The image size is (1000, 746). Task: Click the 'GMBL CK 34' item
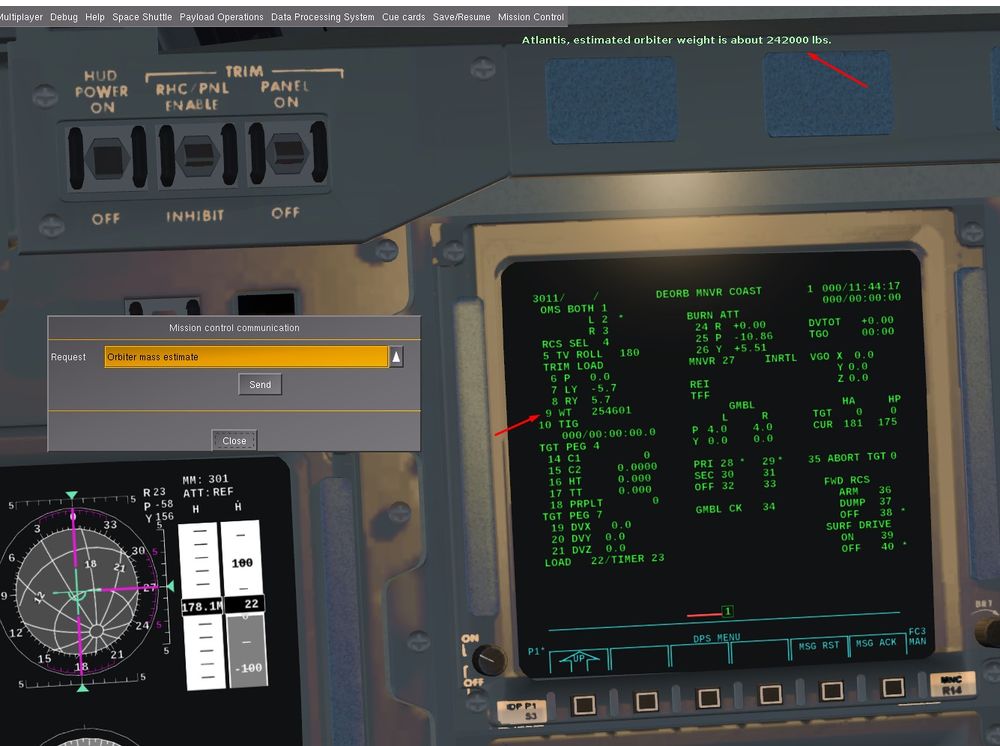coord(735,508)
